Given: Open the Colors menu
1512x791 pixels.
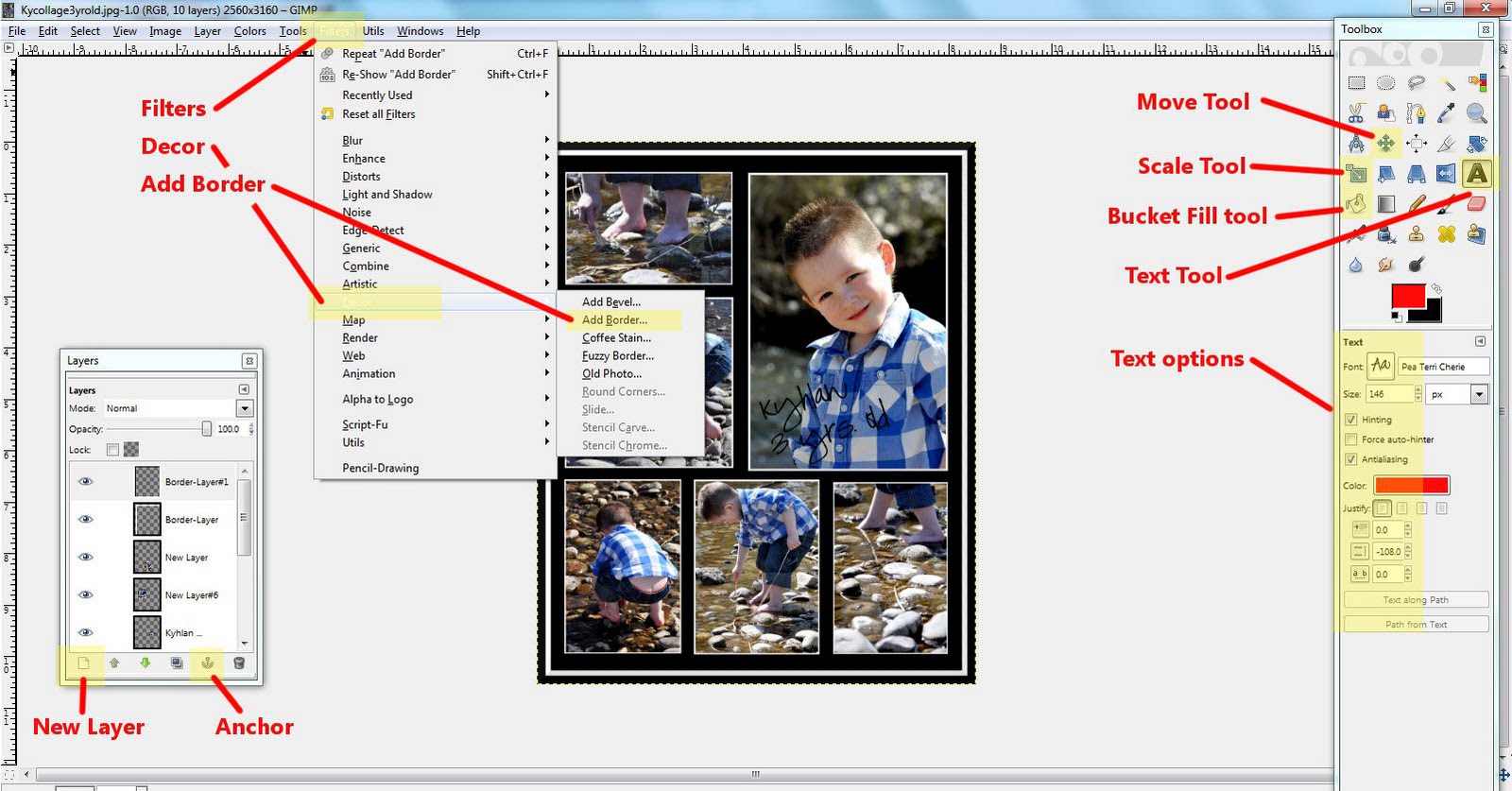Looking at the screenshot, I should (250, 31).
